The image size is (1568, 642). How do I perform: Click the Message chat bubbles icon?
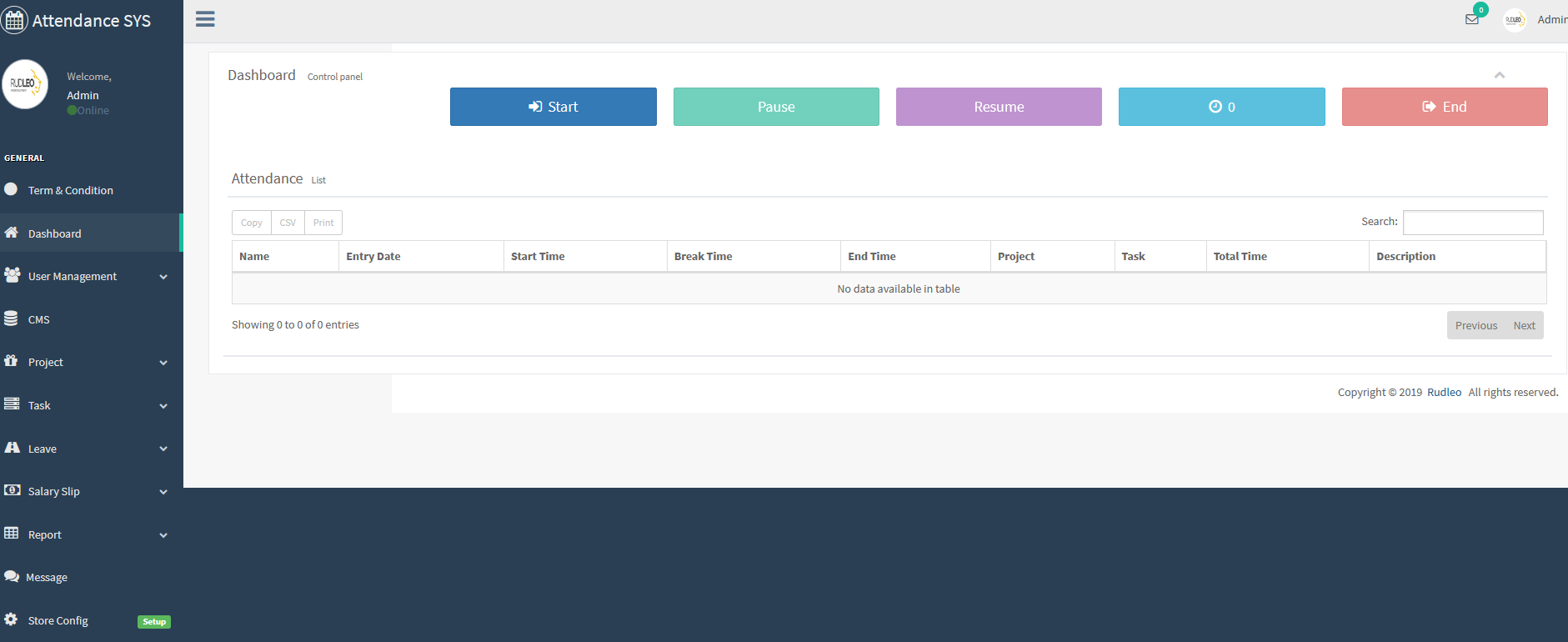12,577
